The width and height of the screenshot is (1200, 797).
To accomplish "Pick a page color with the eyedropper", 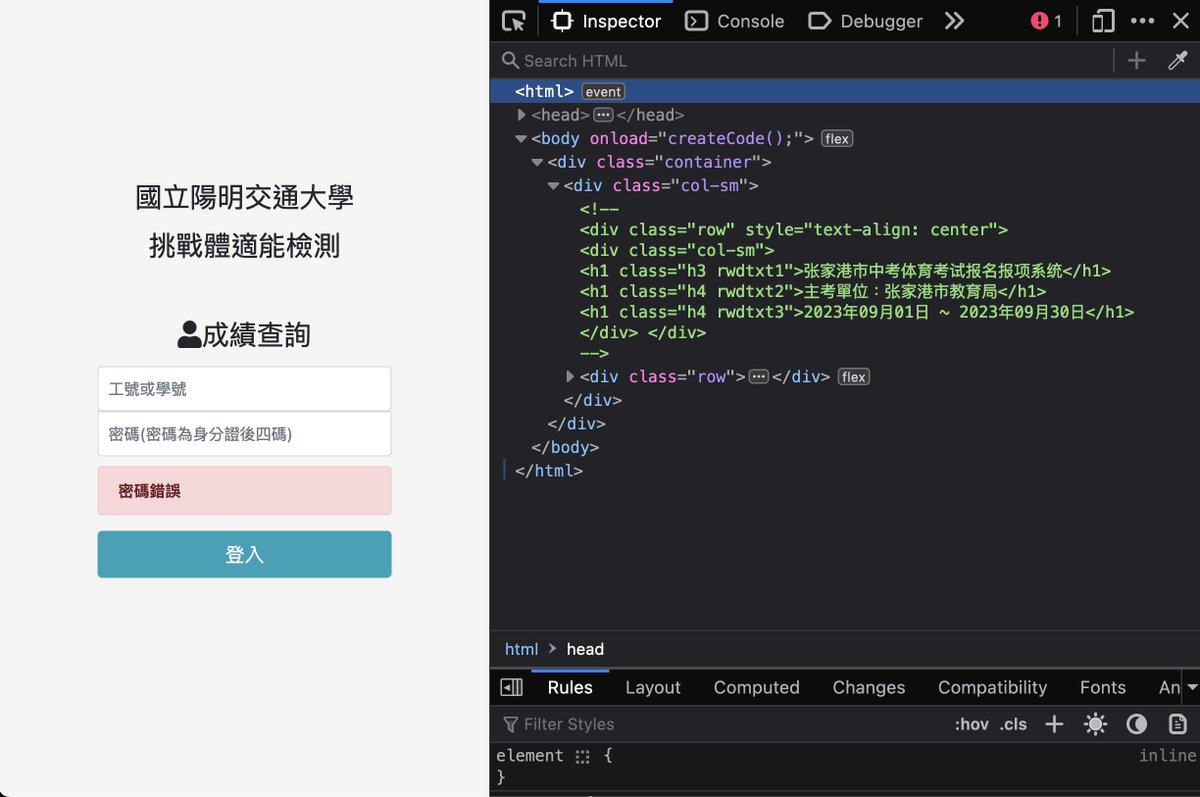I will click(1178, 61).
